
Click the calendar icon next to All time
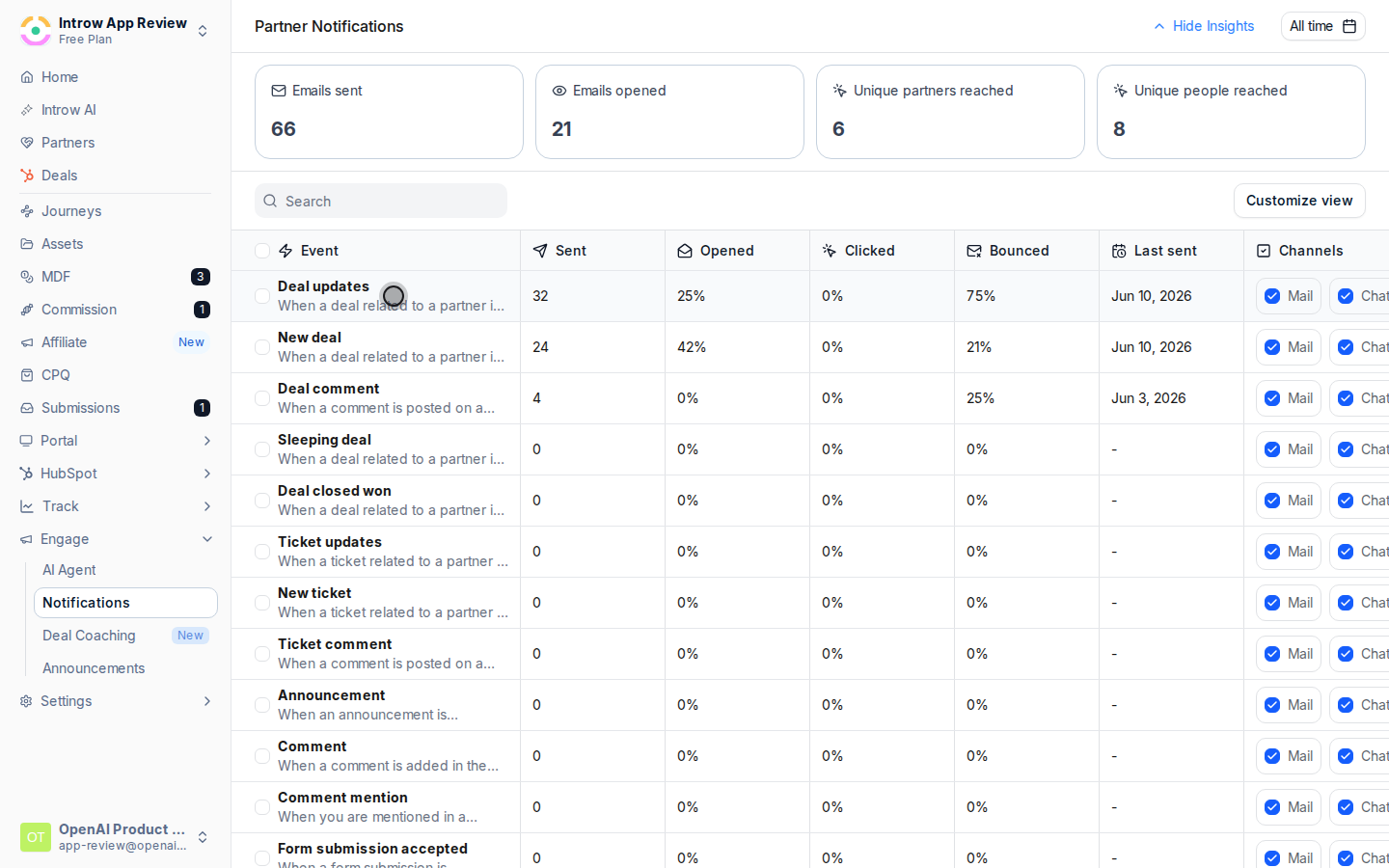(1349, 26)
